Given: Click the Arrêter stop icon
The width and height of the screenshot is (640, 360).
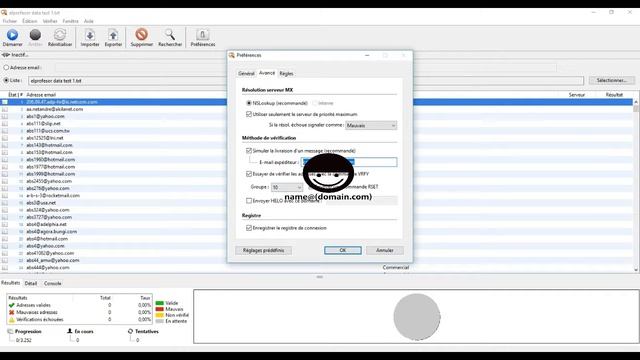Looking at the screenshot, I should coord(36,35).
